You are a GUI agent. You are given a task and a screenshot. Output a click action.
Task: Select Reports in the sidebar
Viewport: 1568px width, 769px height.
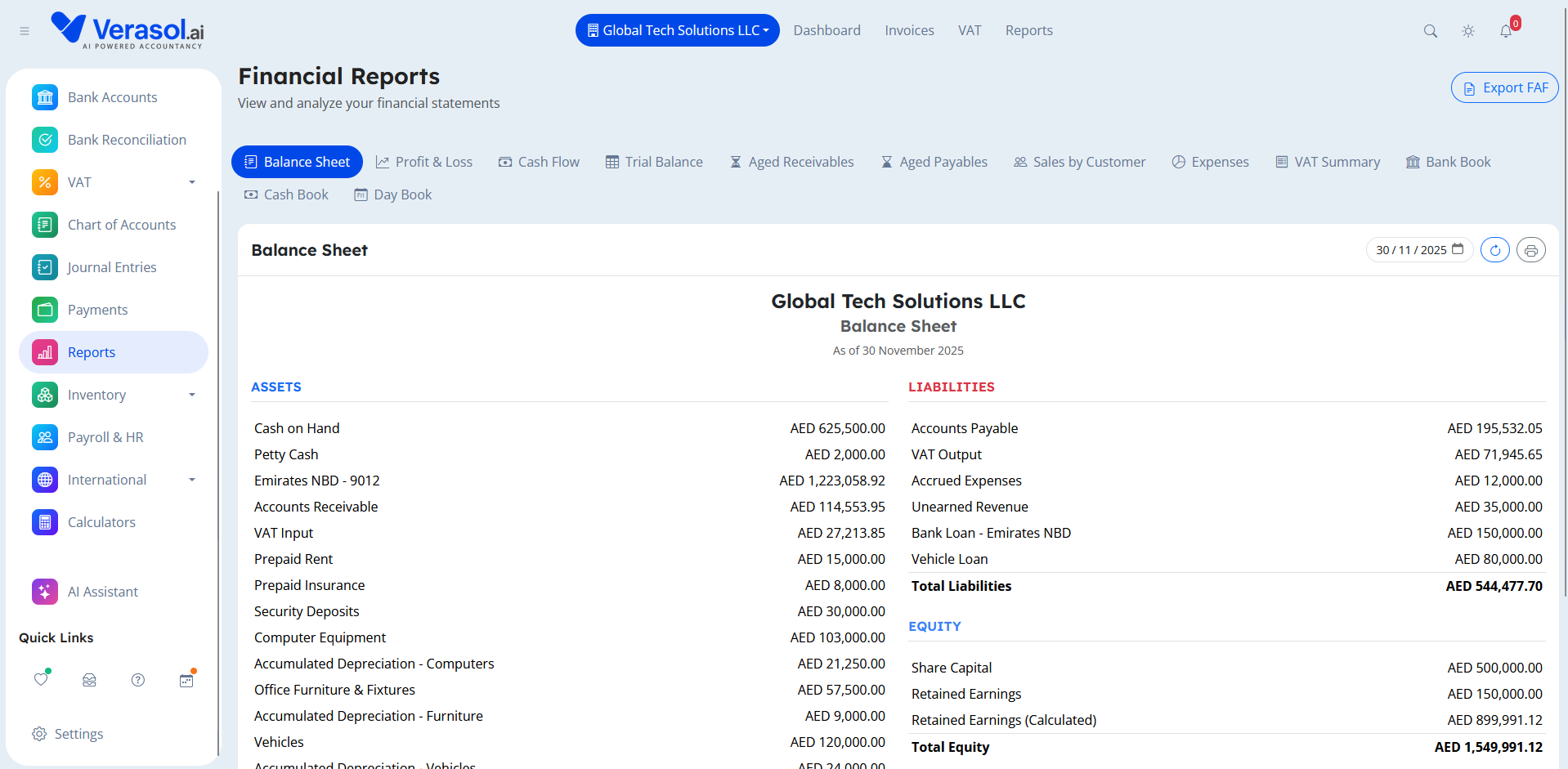coord(114,352)
